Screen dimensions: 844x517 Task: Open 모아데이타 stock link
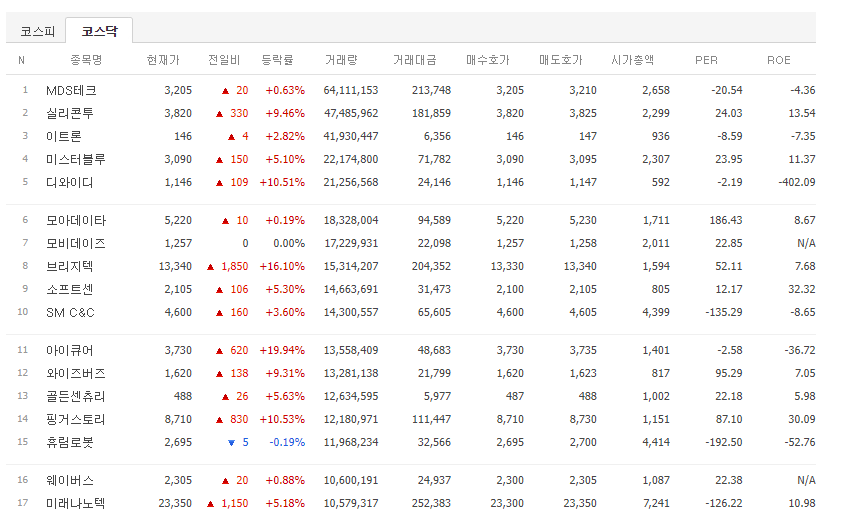(x=76, y=220)
